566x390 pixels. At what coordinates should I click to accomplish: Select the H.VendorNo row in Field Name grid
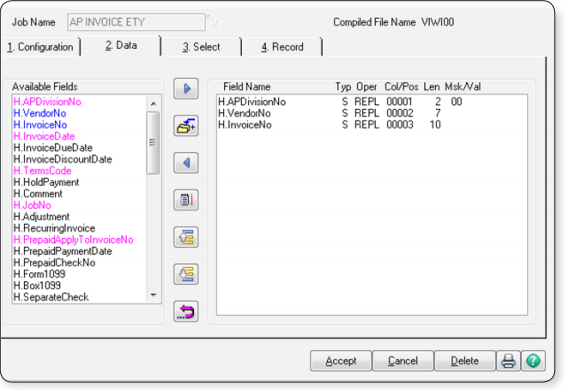[x=371, y=113]
